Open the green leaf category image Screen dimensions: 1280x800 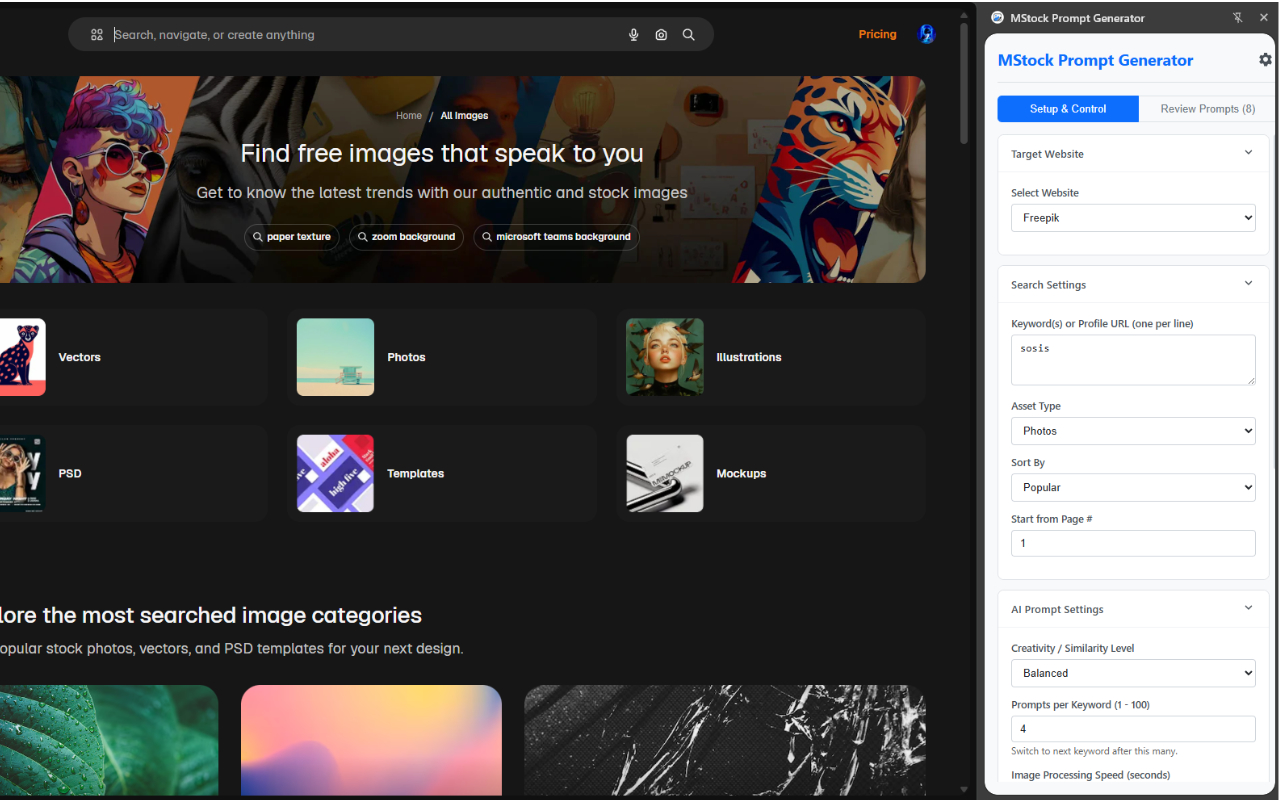coord(109,741)
